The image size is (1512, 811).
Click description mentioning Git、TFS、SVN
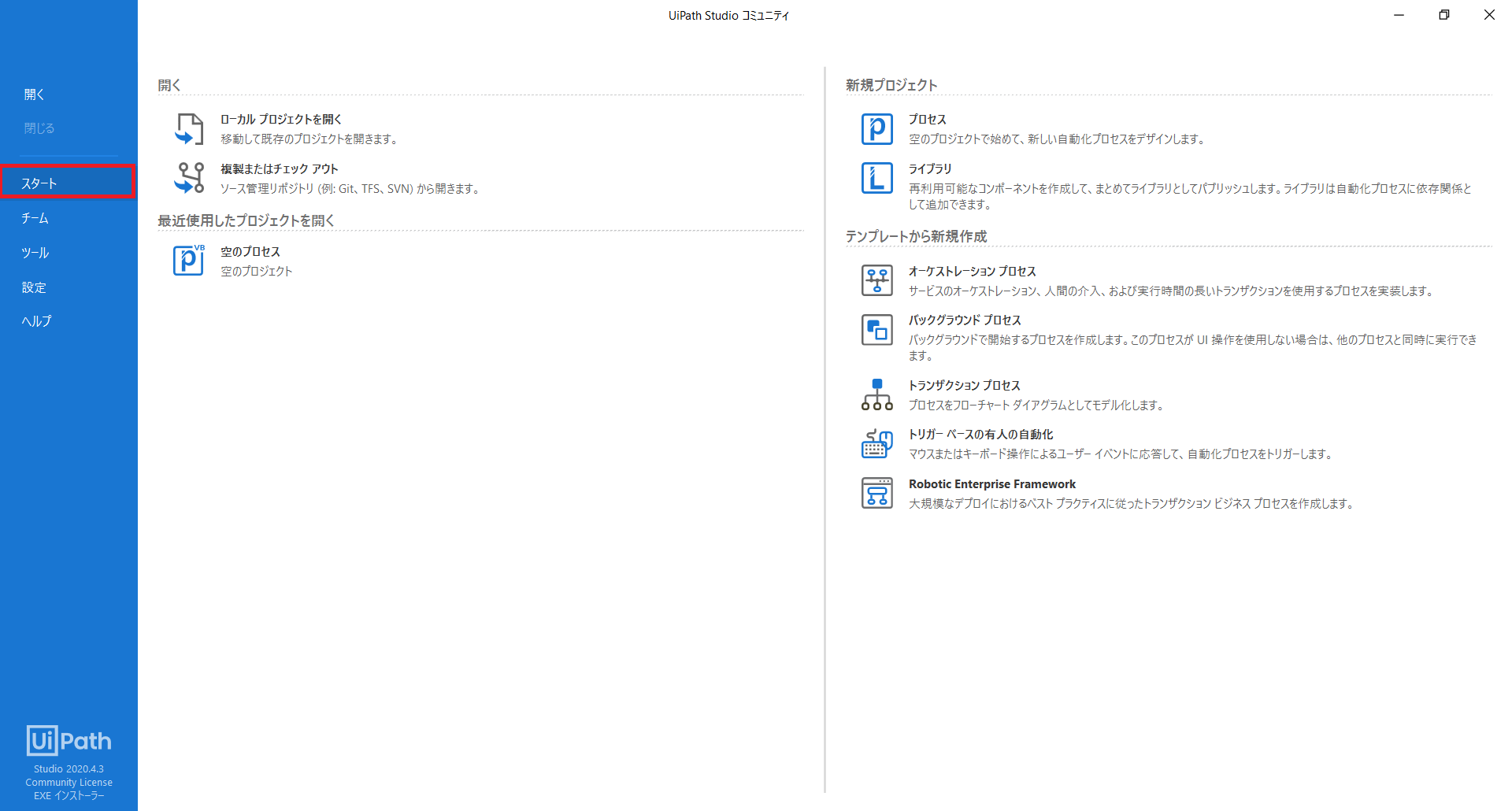(351, 189)
